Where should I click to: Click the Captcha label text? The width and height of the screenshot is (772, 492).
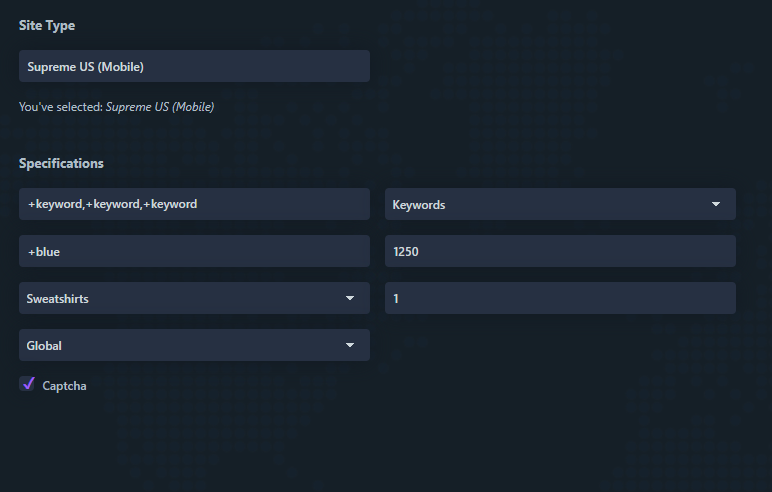(x=64, y=385)
